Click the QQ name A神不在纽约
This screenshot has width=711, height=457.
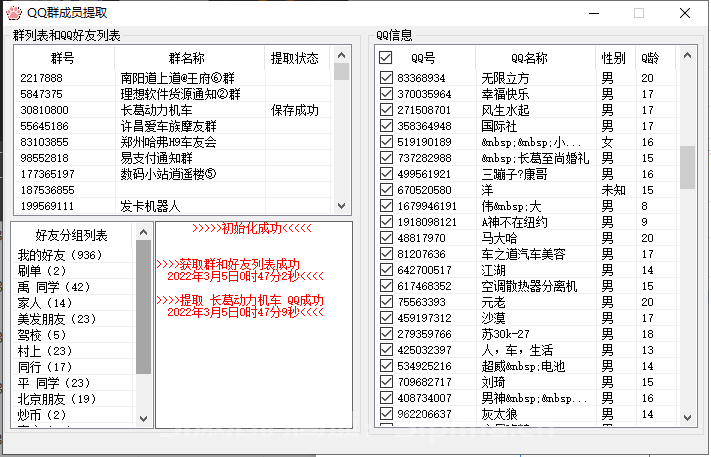514,222
